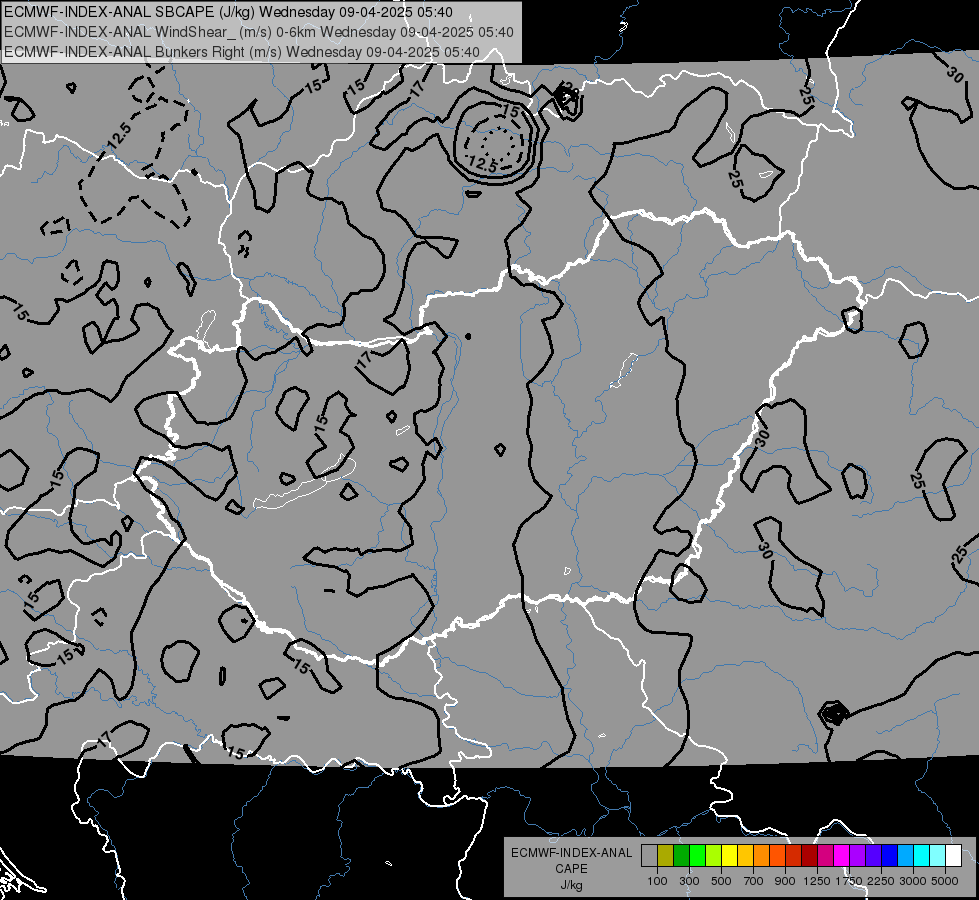Click the Bunkers Right (m/s) title line

tap(242, 52)
